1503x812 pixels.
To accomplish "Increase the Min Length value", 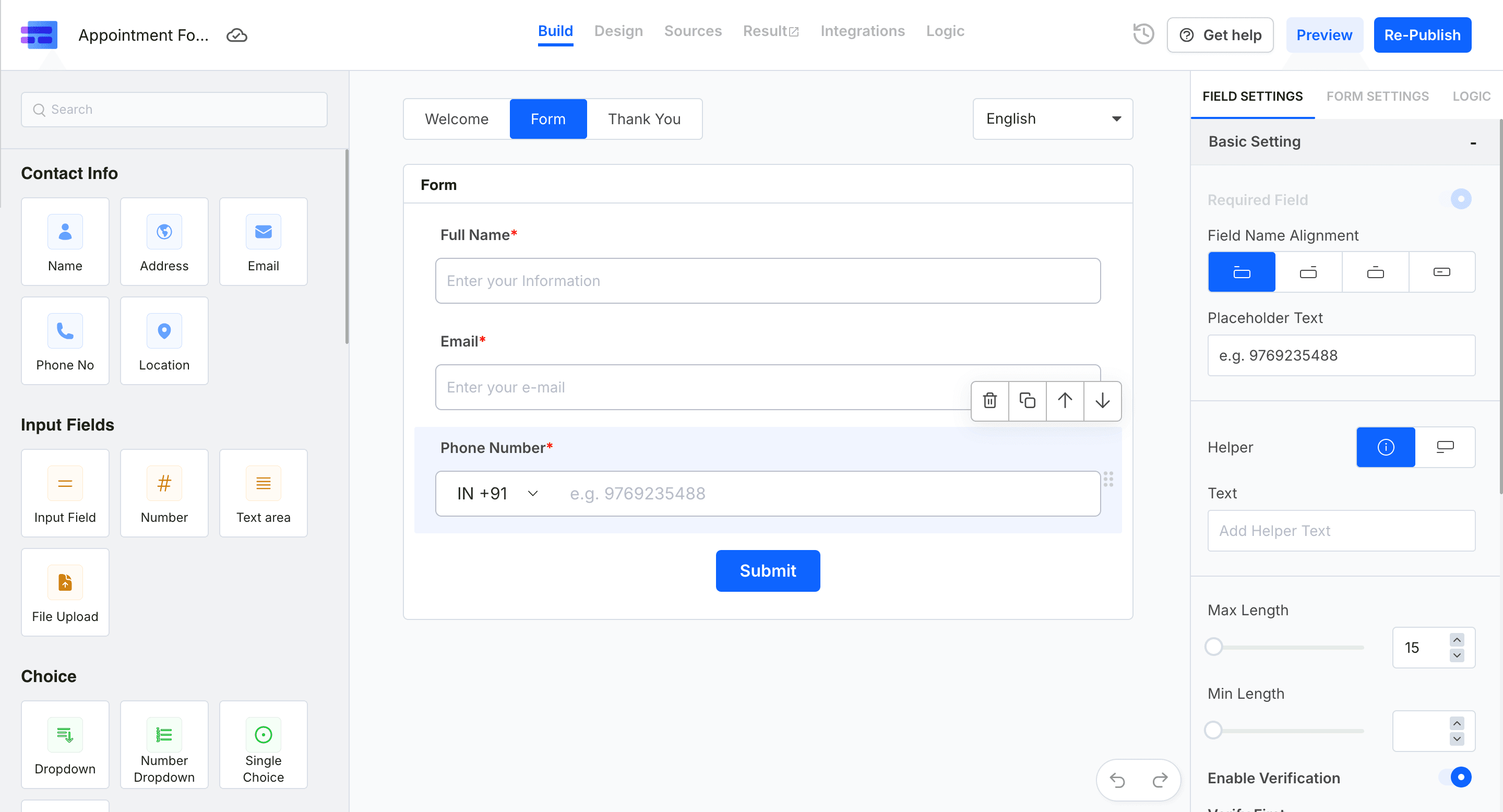I will (1457, 723).
